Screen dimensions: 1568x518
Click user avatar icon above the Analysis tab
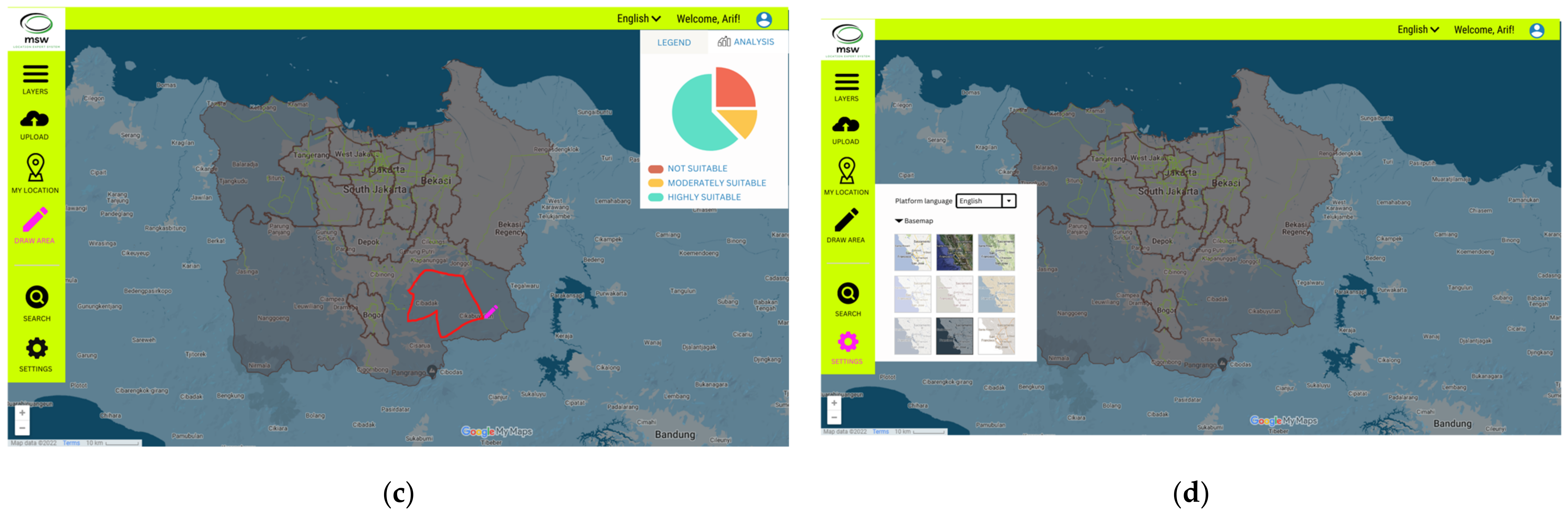coord(764,19)
